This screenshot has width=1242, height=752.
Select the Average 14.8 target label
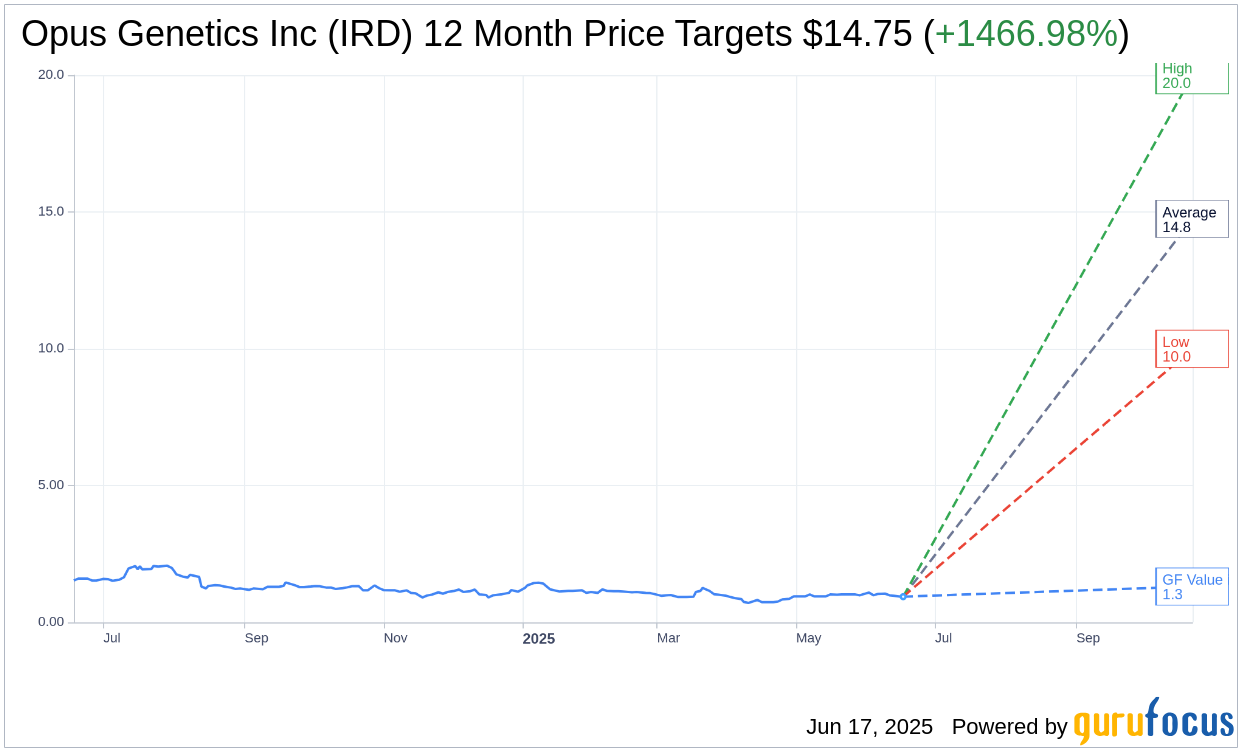[1192, 218]
